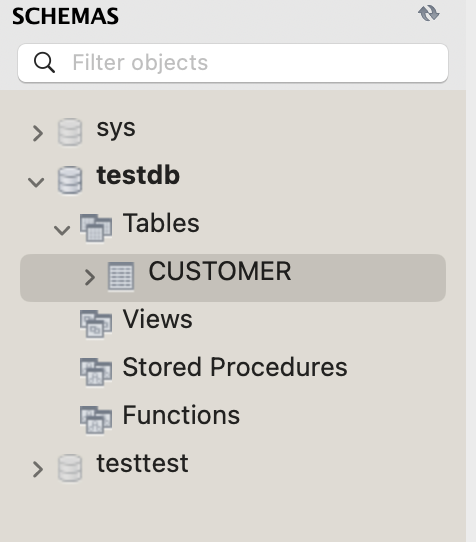This screenshot has height=542, width=476.
Task: Select the Stored Procedures label
Action: tap(235, 367)
